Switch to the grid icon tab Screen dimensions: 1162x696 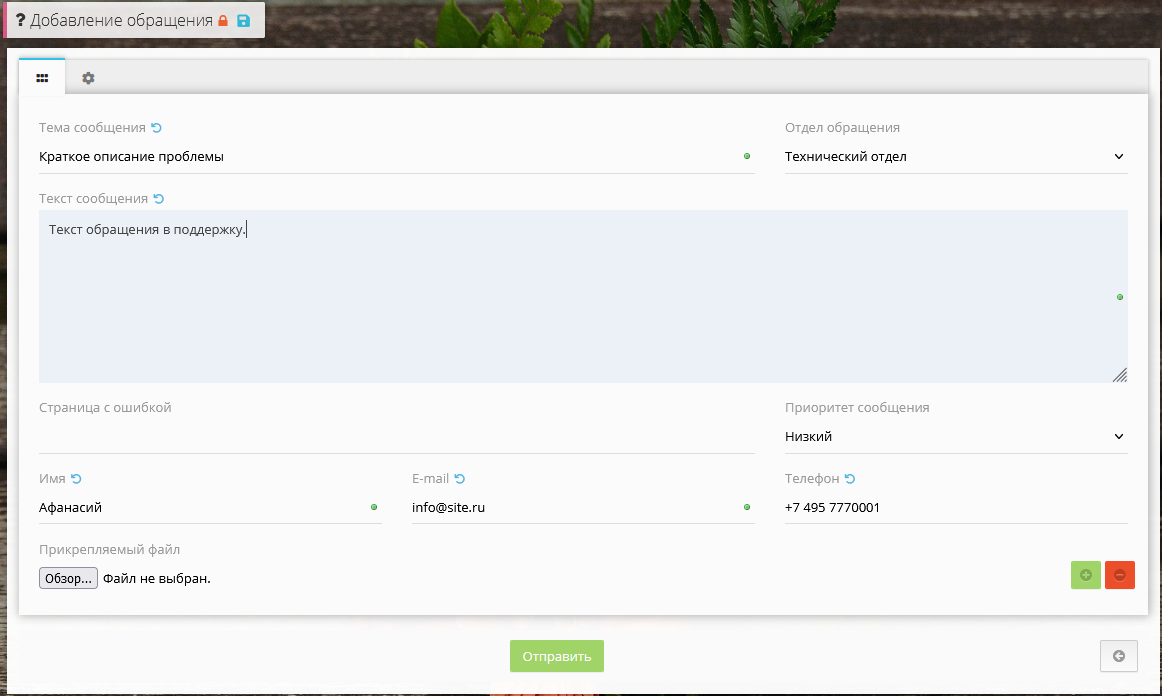point(42,77)
